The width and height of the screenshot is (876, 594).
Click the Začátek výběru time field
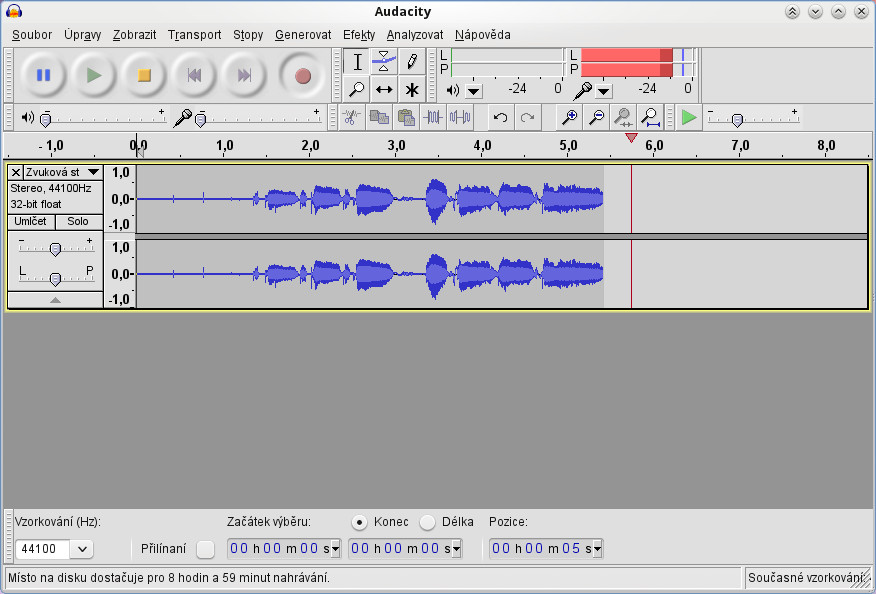[284, 549]
